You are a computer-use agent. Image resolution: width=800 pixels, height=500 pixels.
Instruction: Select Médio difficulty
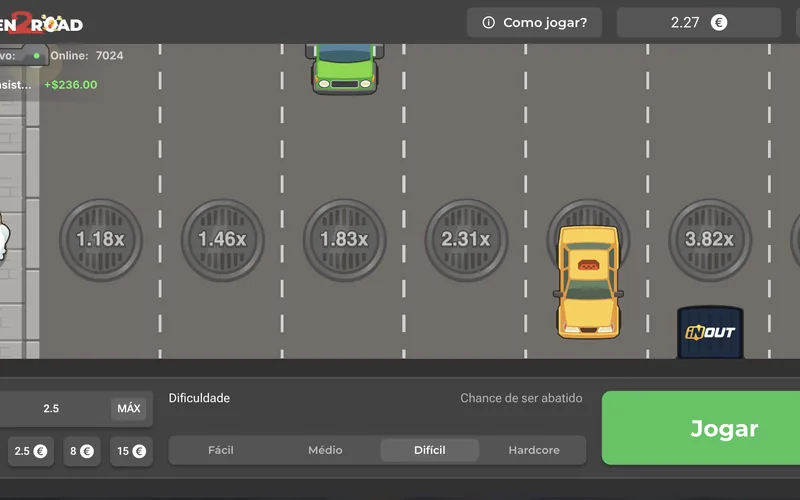point(325,450)
